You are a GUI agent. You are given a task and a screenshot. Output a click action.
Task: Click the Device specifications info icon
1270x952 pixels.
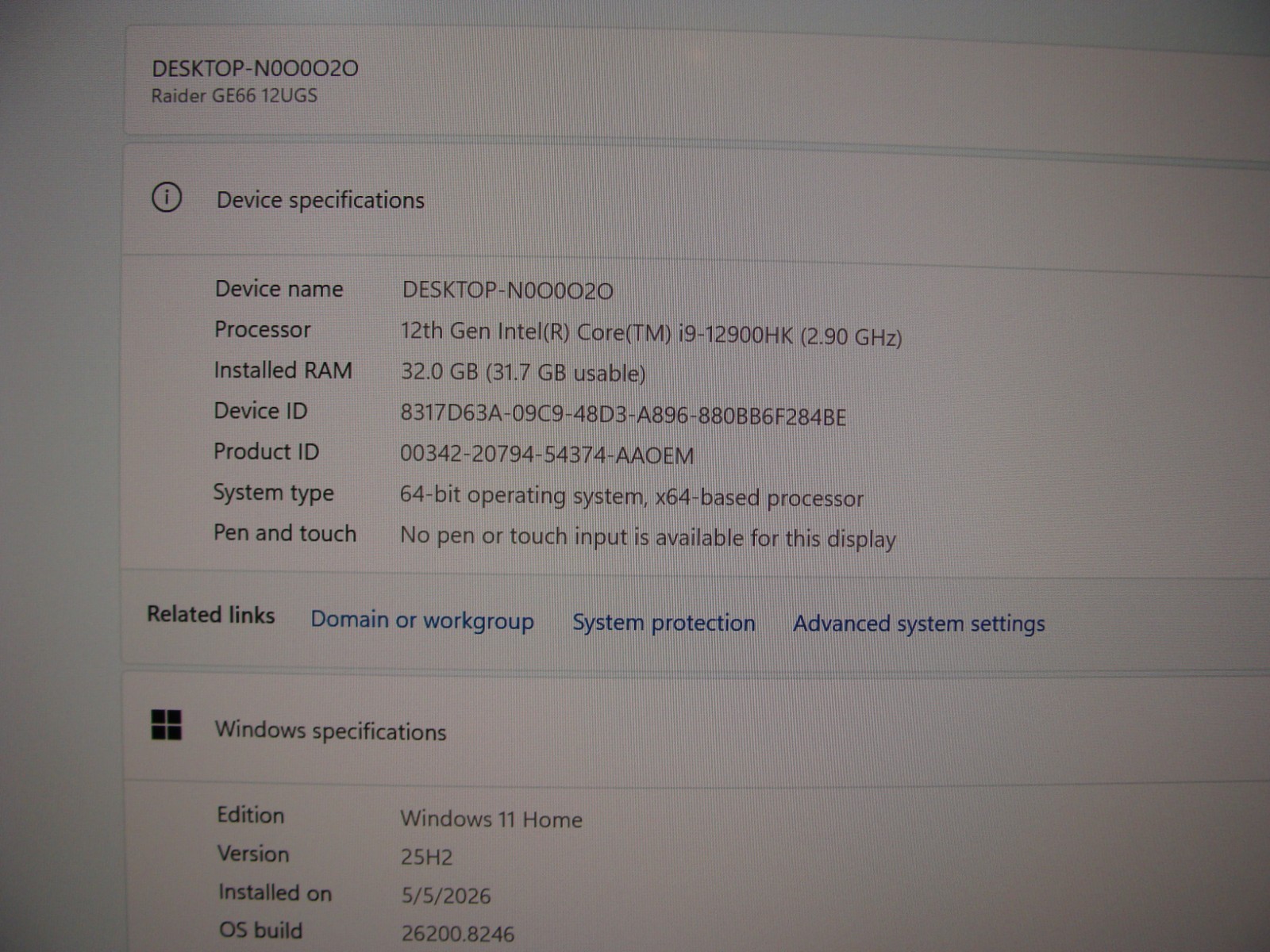click(x=167, y=197)
